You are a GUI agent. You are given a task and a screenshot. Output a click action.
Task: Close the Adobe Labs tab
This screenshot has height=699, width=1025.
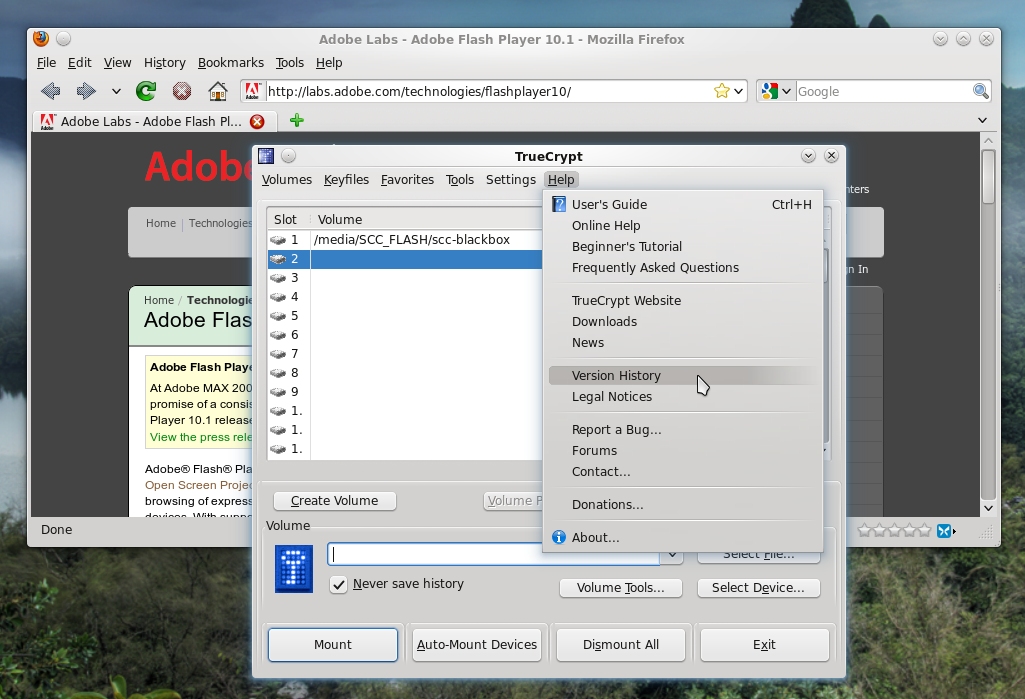258,122
